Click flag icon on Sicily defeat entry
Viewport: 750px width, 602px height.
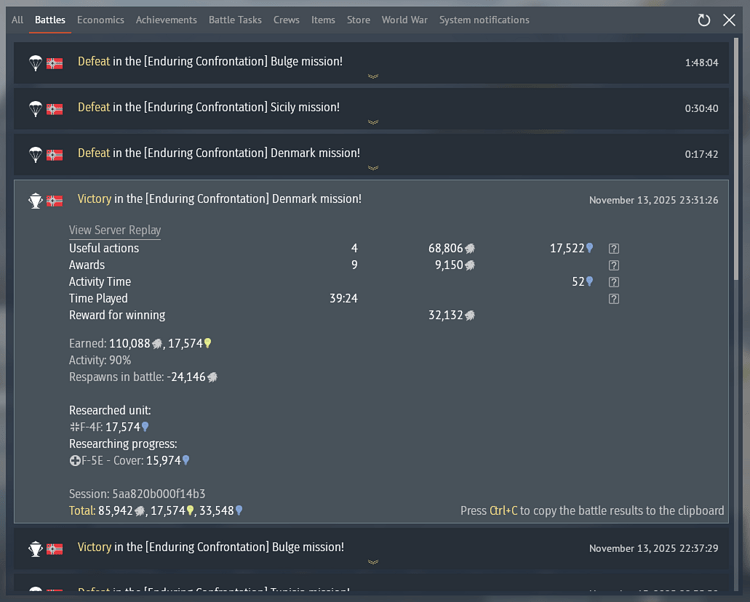tap(55, 108)
